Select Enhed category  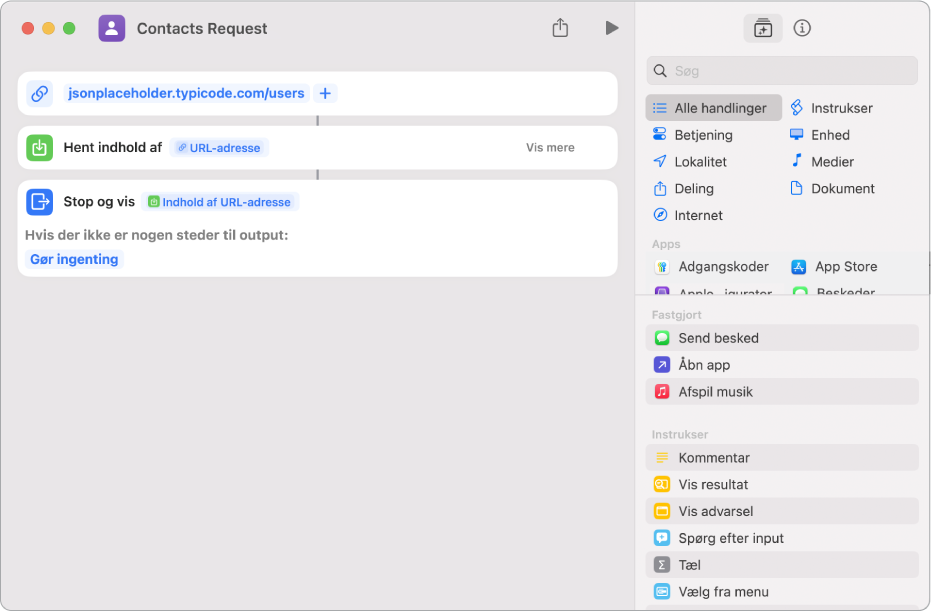point(820,135)
